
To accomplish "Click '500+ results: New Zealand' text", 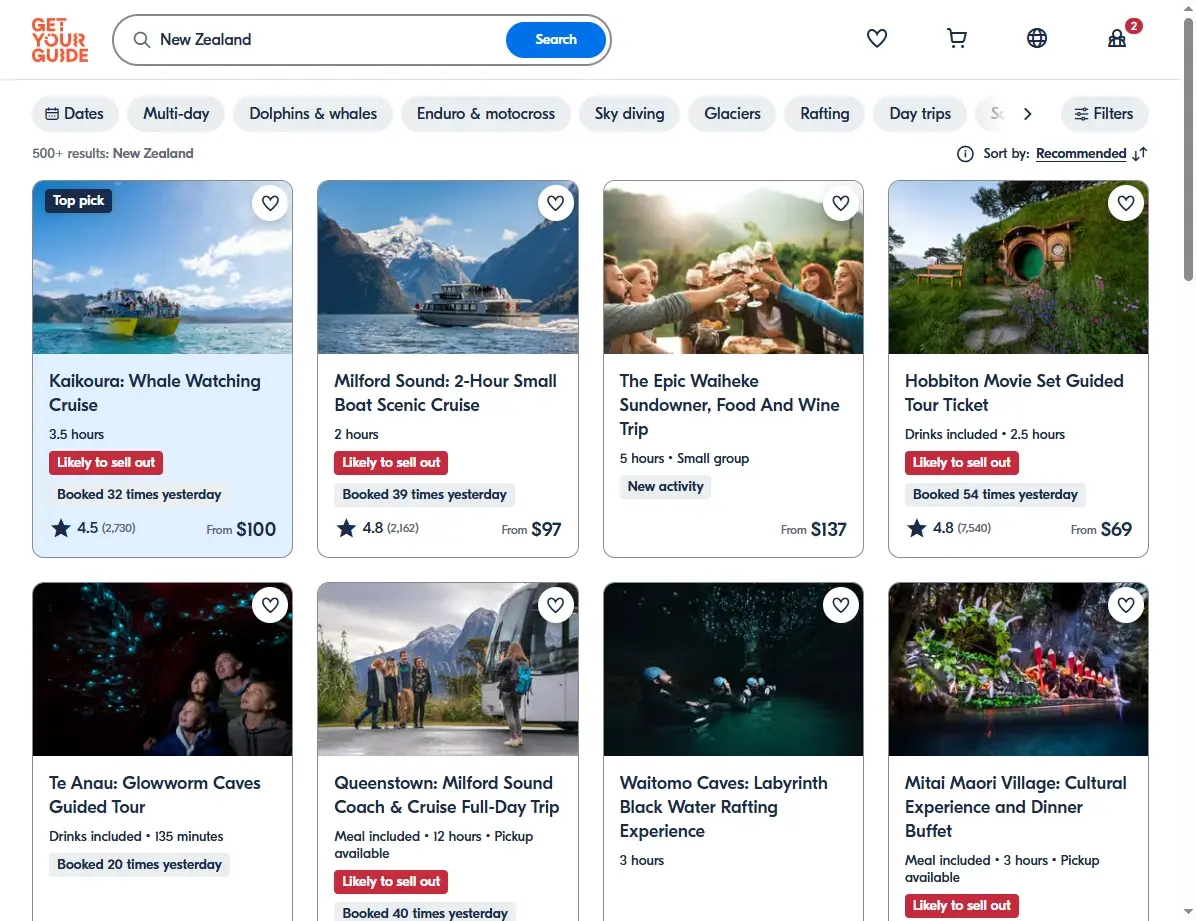I will [x=113, y=153].
